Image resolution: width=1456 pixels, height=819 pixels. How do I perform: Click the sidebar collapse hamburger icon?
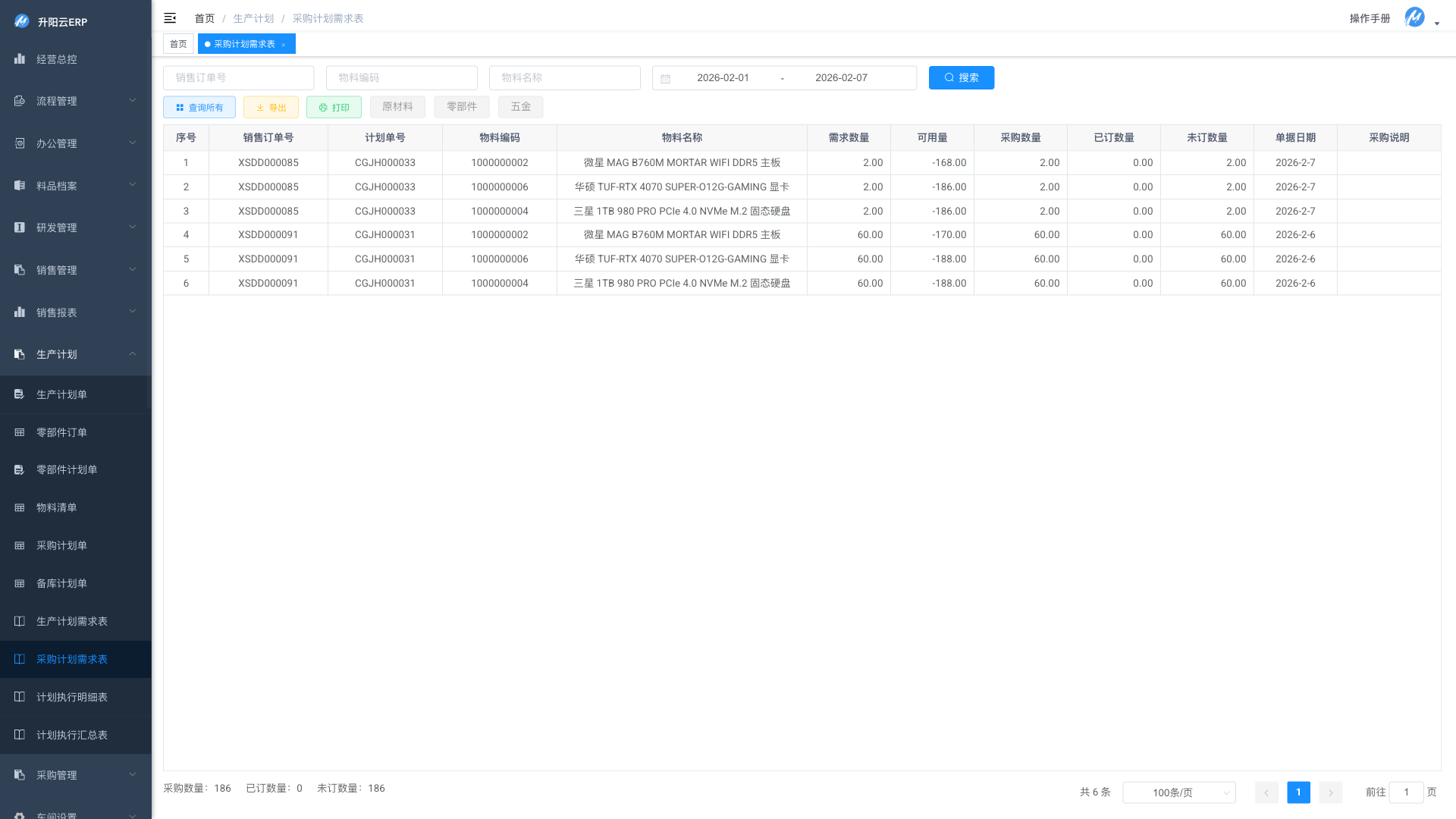click(170, 18)
